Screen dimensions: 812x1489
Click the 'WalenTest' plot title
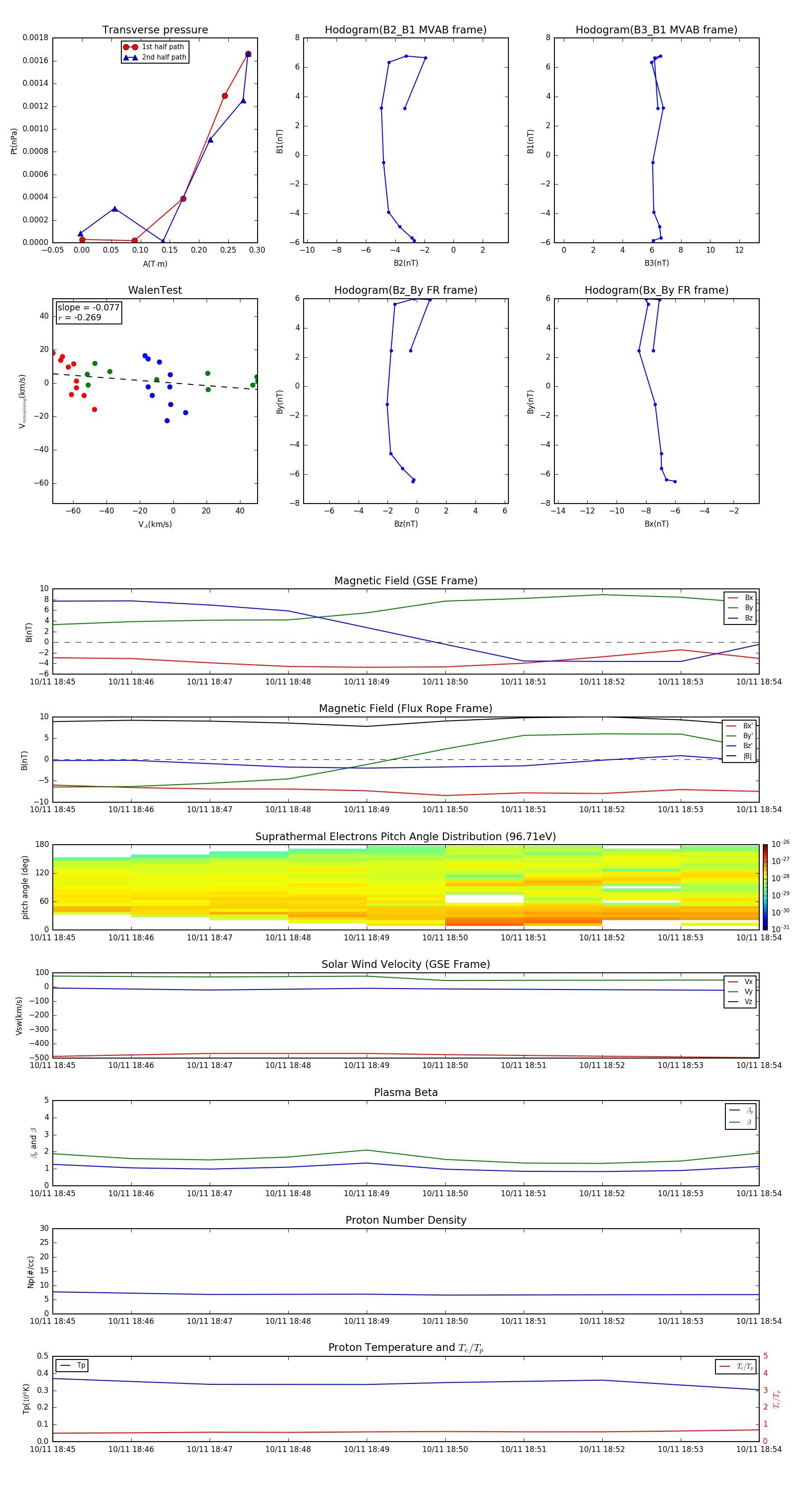155,290
